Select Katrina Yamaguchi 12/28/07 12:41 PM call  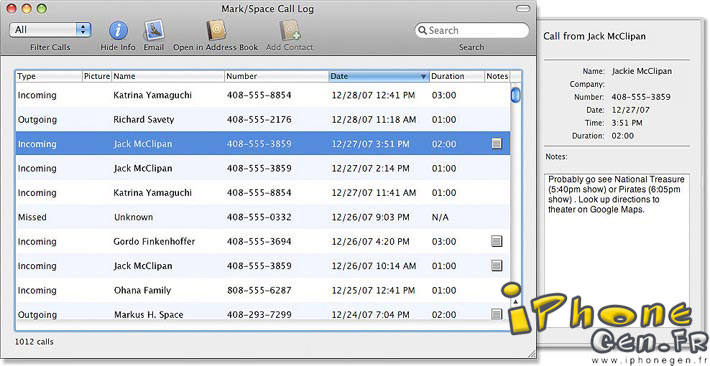pyautogui.click(x=263, y=95)
